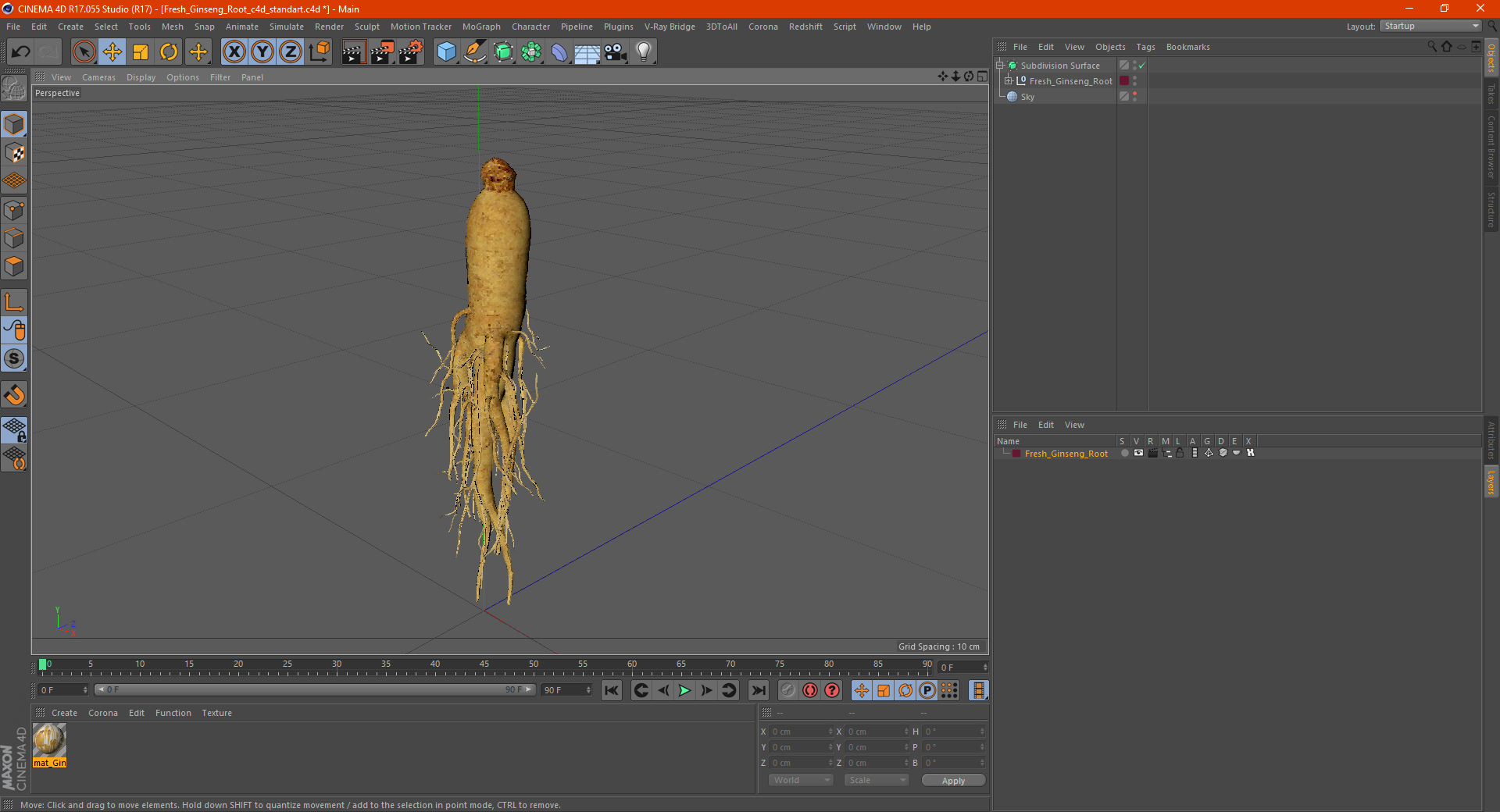Open the Layers side tab
Viewport: 1500px width, 812px height.
click(x=1491, y=482)
